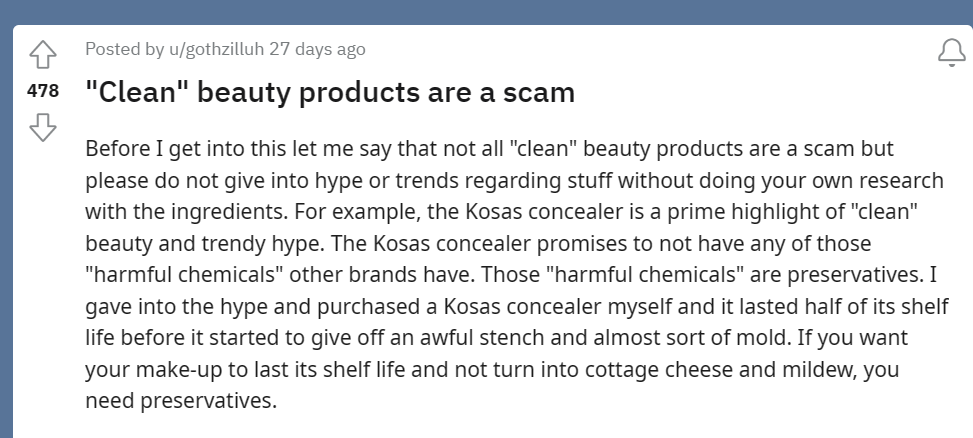Click the 'Posted by' label text

[125, 49]
